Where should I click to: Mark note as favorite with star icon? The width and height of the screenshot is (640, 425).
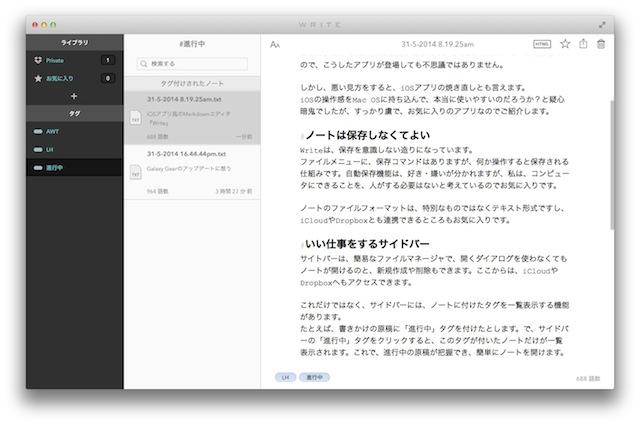565,44
